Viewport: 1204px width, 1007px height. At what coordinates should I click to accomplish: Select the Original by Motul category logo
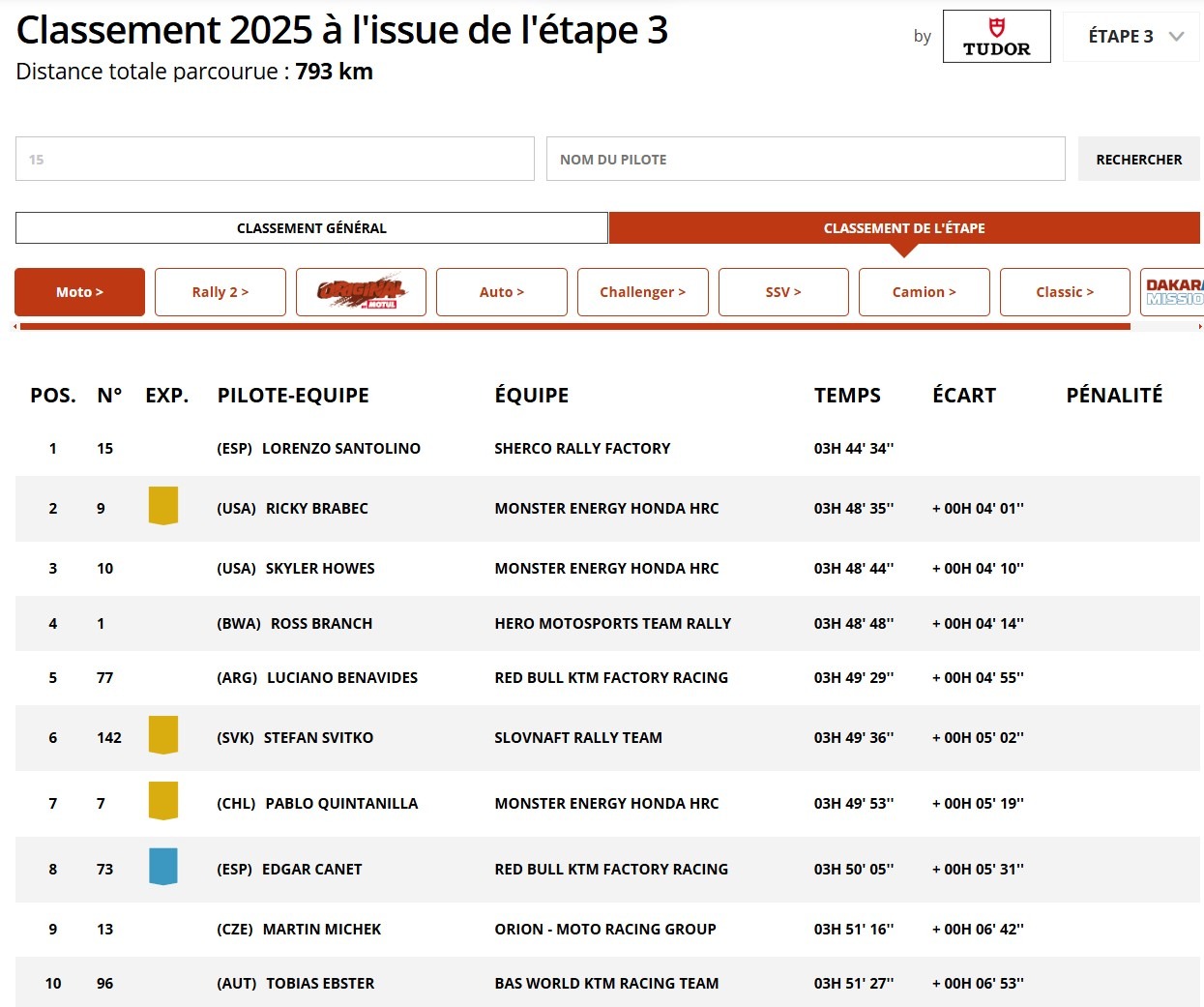pyautogui.click(x=361, y=292)
